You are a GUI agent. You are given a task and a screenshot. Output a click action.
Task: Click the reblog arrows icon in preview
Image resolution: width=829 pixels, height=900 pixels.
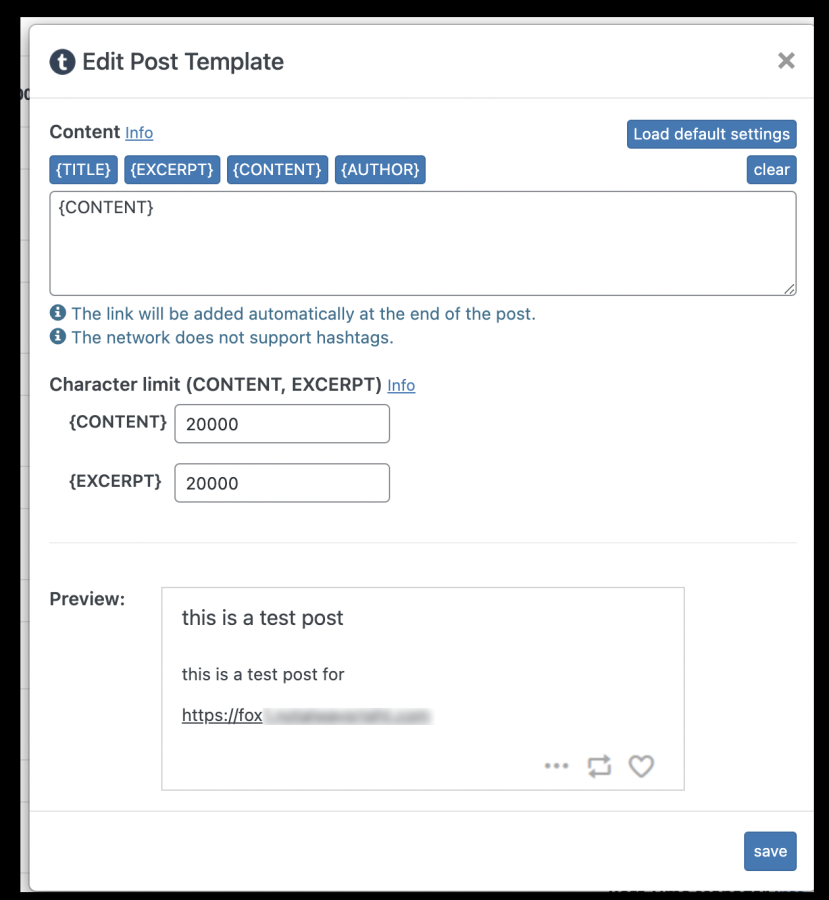[599, 766]
